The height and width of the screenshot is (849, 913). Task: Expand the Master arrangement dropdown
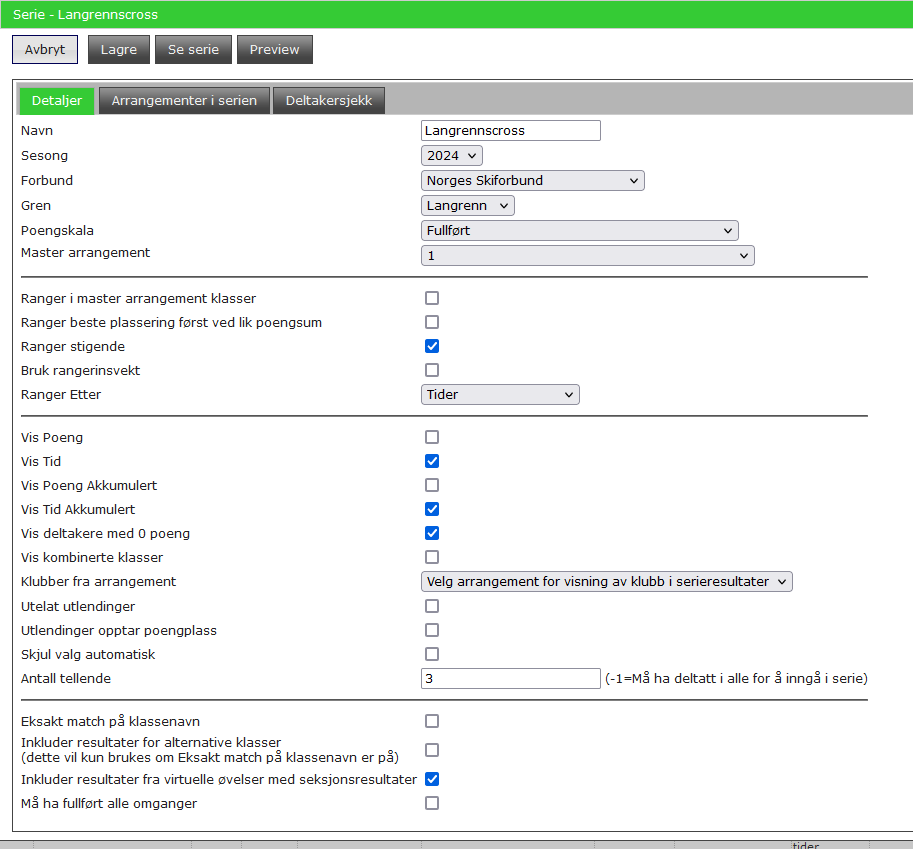[588, 256]
